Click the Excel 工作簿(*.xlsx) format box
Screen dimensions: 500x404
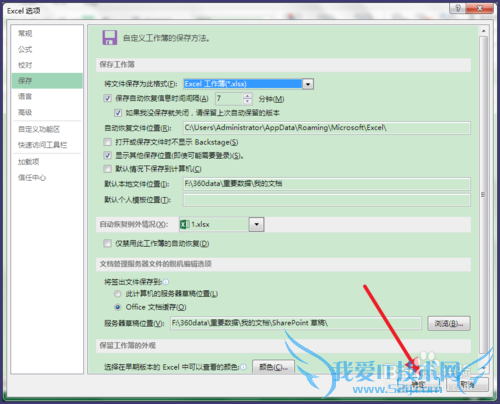pyautogui.click(x=243, y=84)
